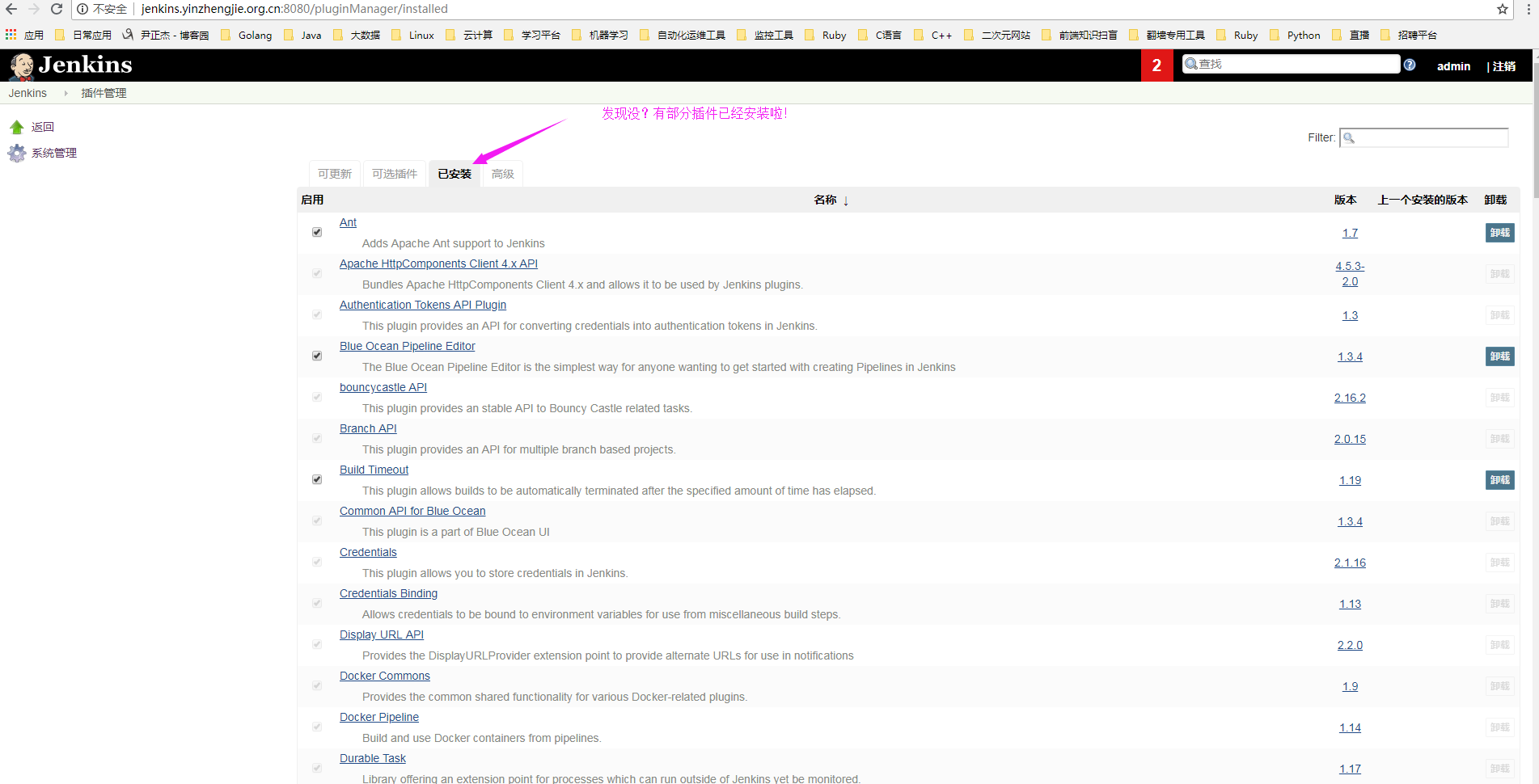Open Common API for Blue Ocean link
1539x784 pixels.
[412, 511]
